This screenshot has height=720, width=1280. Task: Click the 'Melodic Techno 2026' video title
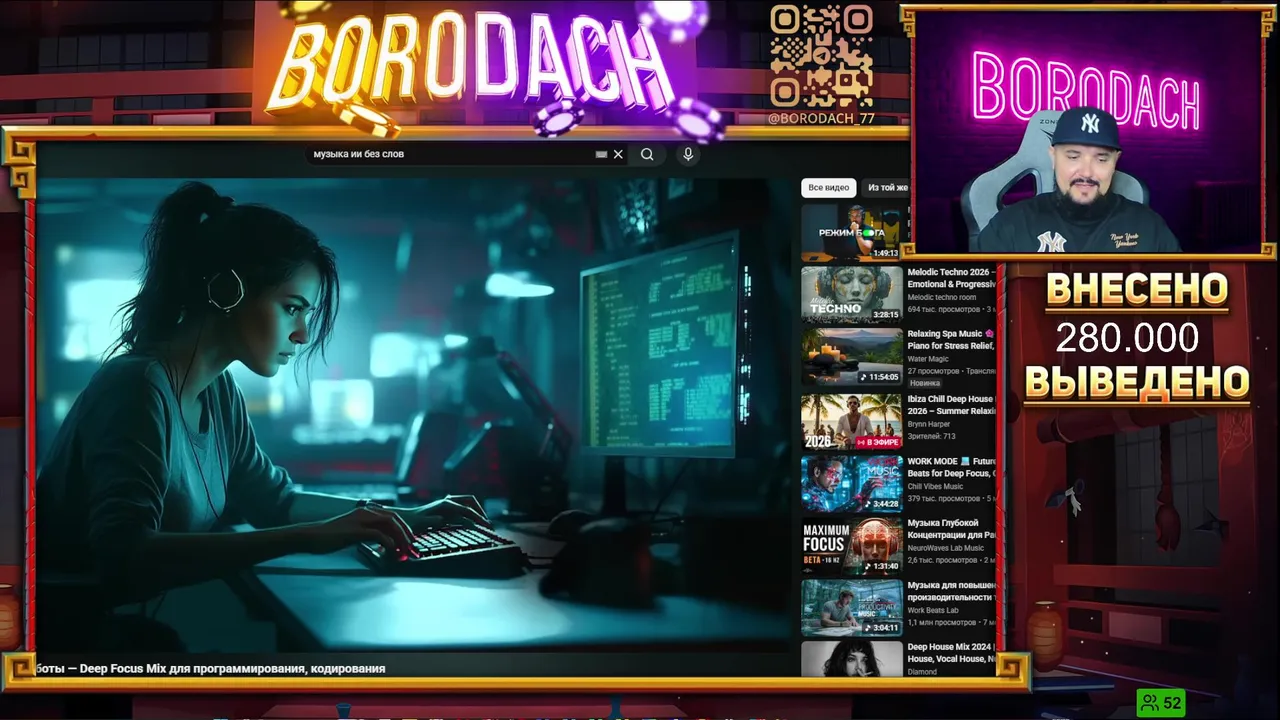pyautogui.click(x=952, y=278)
